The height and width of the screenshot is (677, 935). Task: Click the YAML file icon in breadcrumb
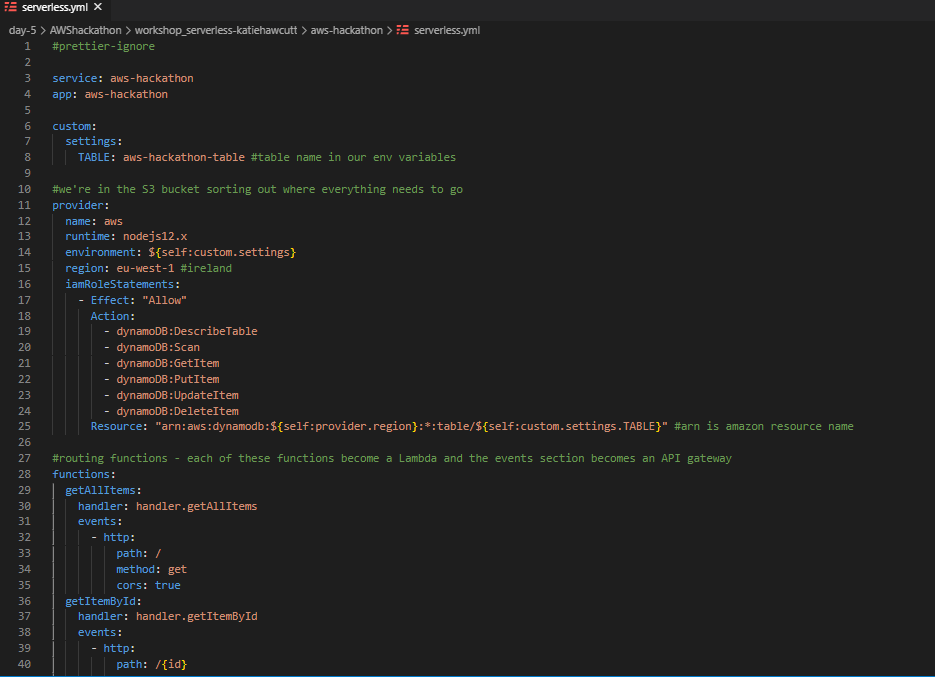click(x=403, y=30)
